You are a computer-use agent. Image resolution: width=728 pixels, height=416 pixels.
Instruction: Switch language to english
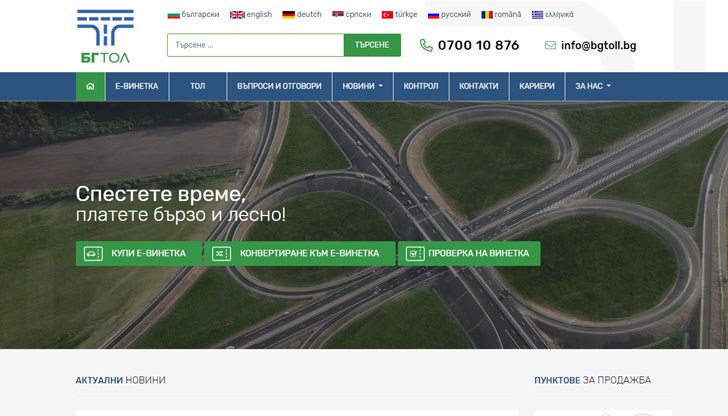(x=259, y=14)
